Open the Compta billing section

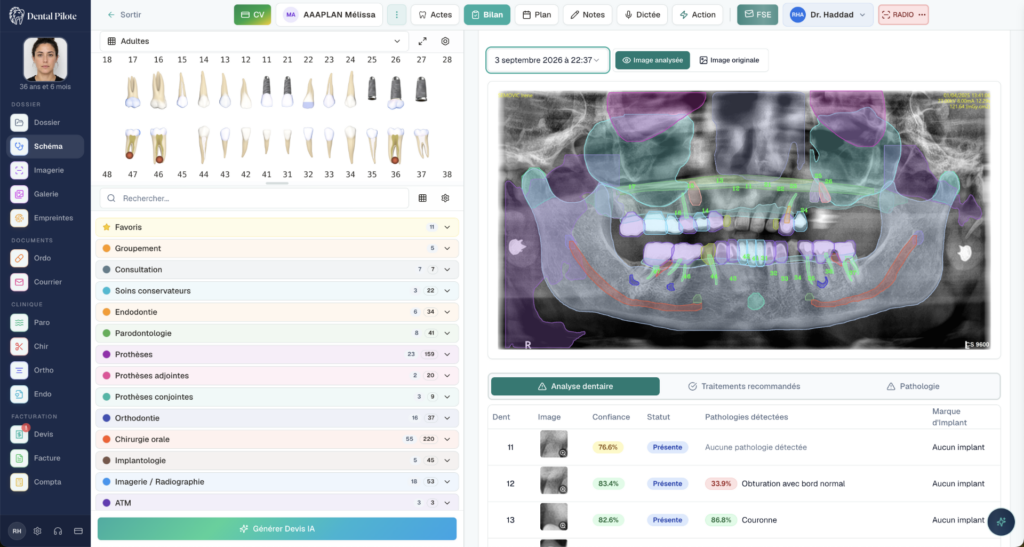pos(45,482)
